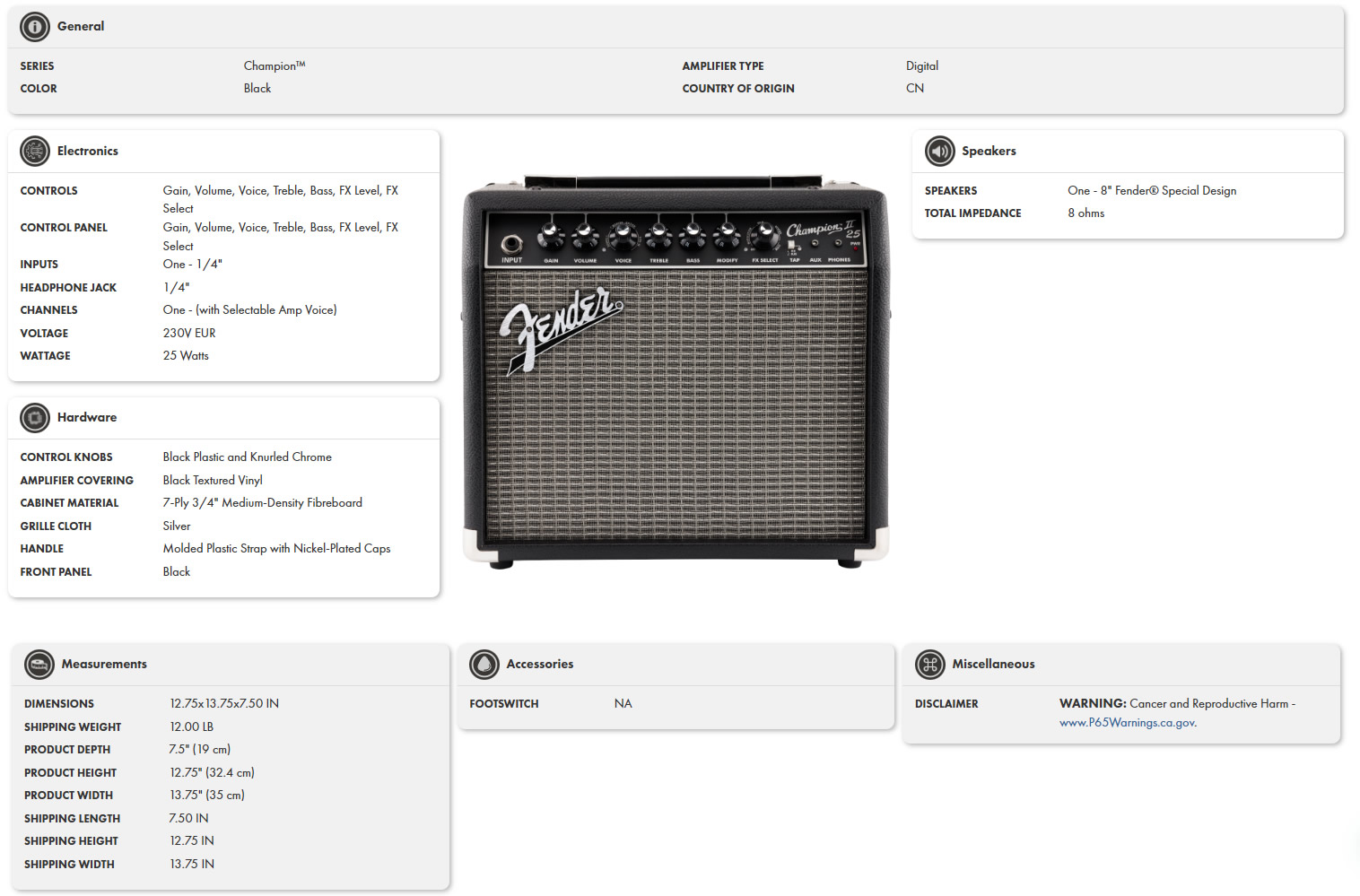Click the Miscellaneous section icon

[x=930, y=665]
